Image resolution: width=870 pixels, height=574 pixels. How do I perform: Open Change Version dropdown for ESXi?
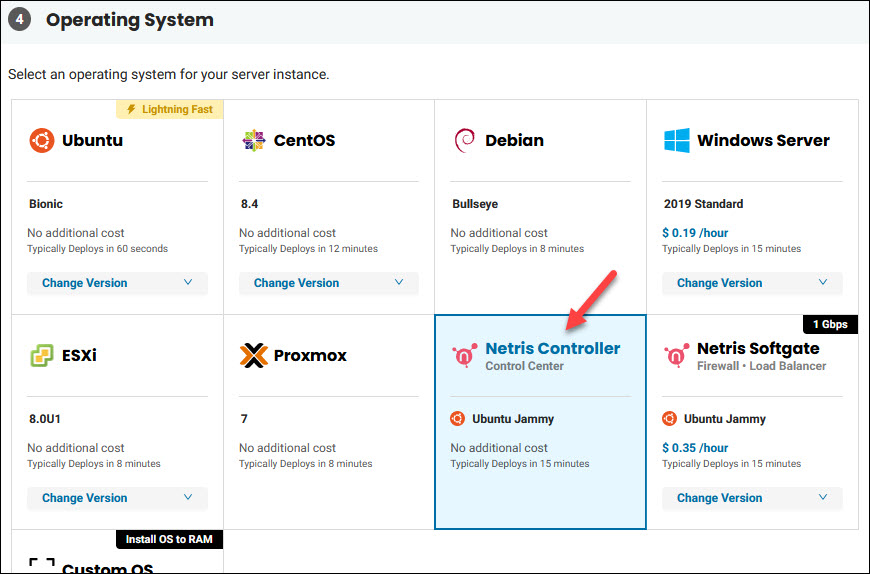coord(117,498)
